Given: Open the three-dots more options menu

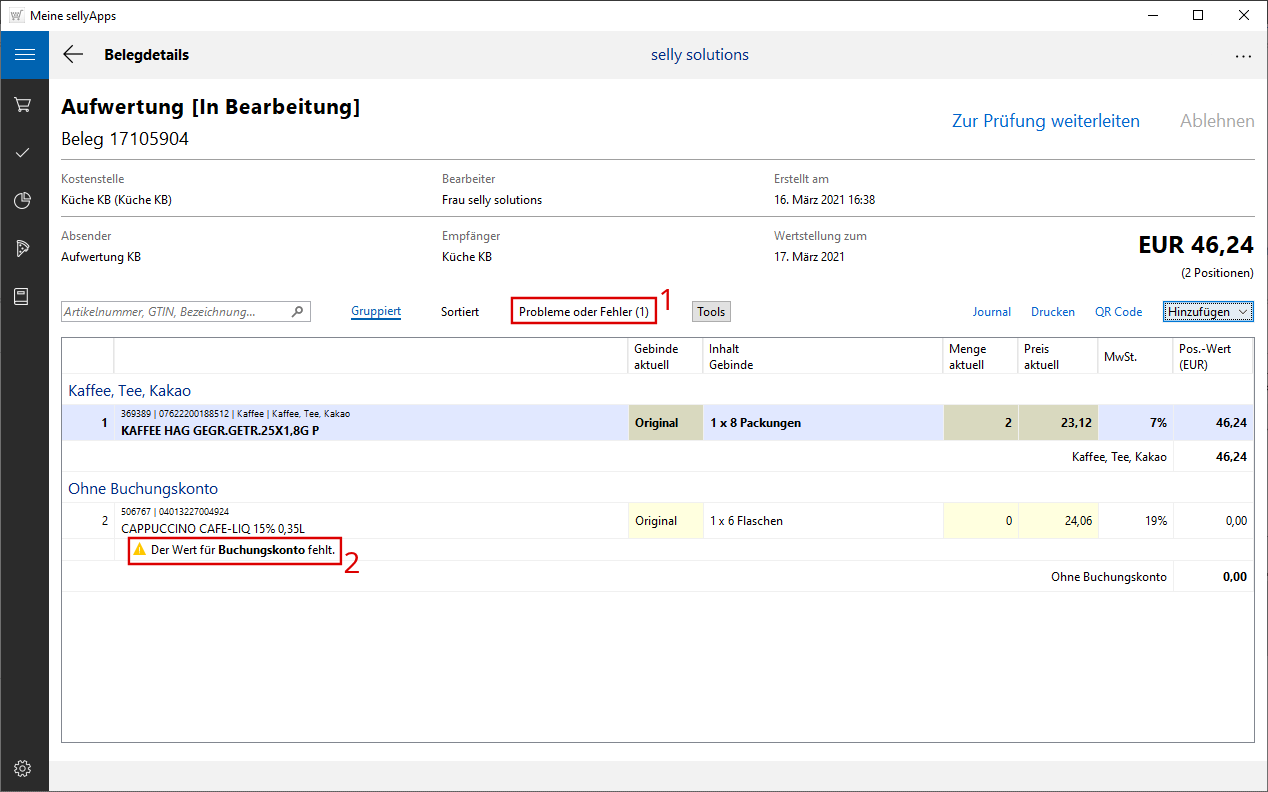Looking at the screenshot, I should tap(1243, 56).
